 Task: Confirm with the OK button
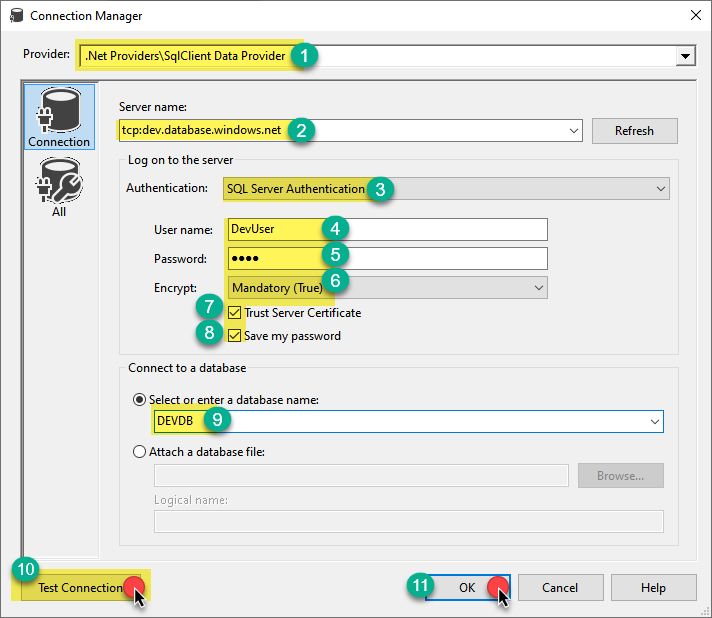pos(467,588)
